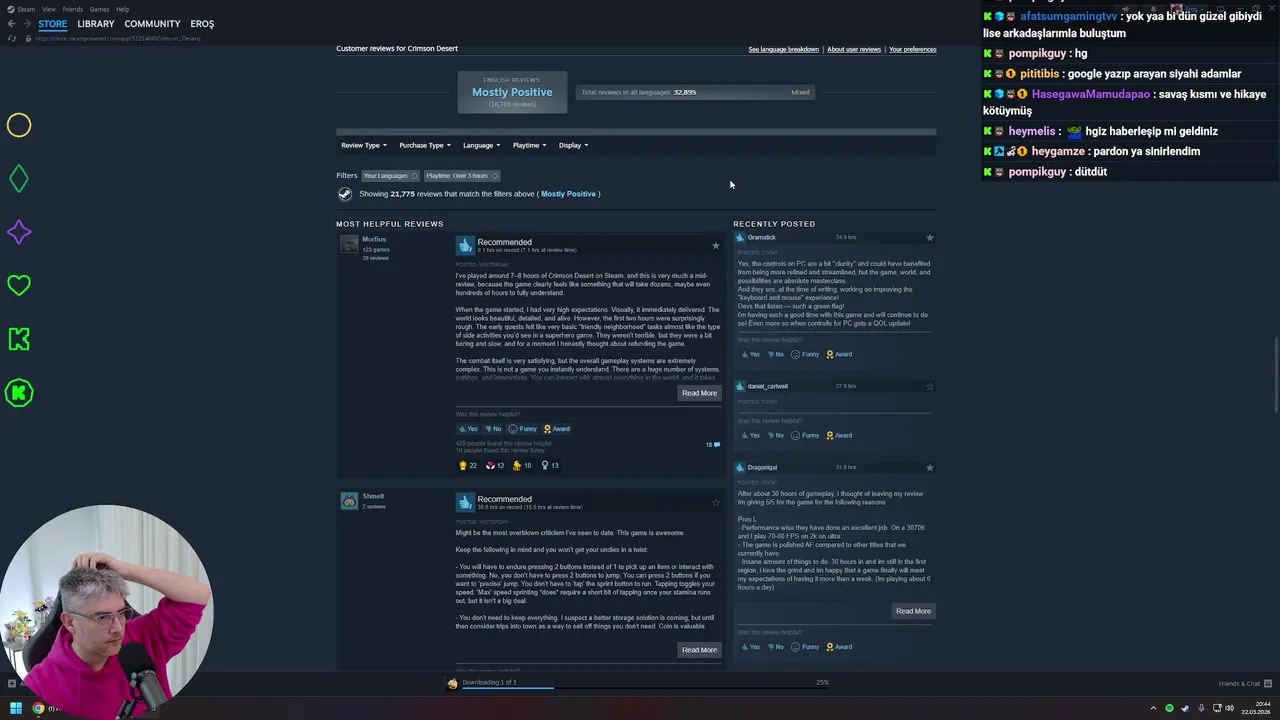
Task: Open the LIBRARY tab
Action: pyautogui.click(x=96, y=23)
